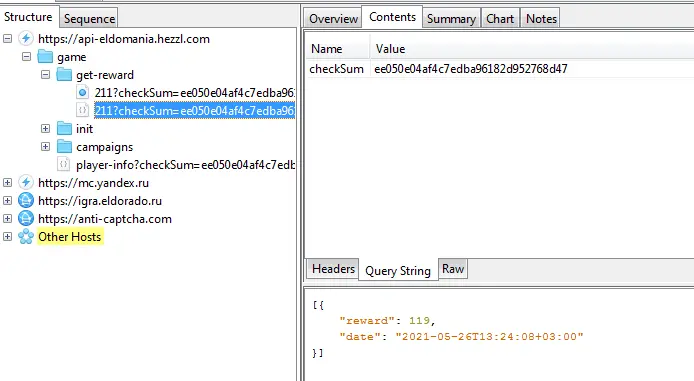Click the campaigns folder icon

tap(64, 146)
